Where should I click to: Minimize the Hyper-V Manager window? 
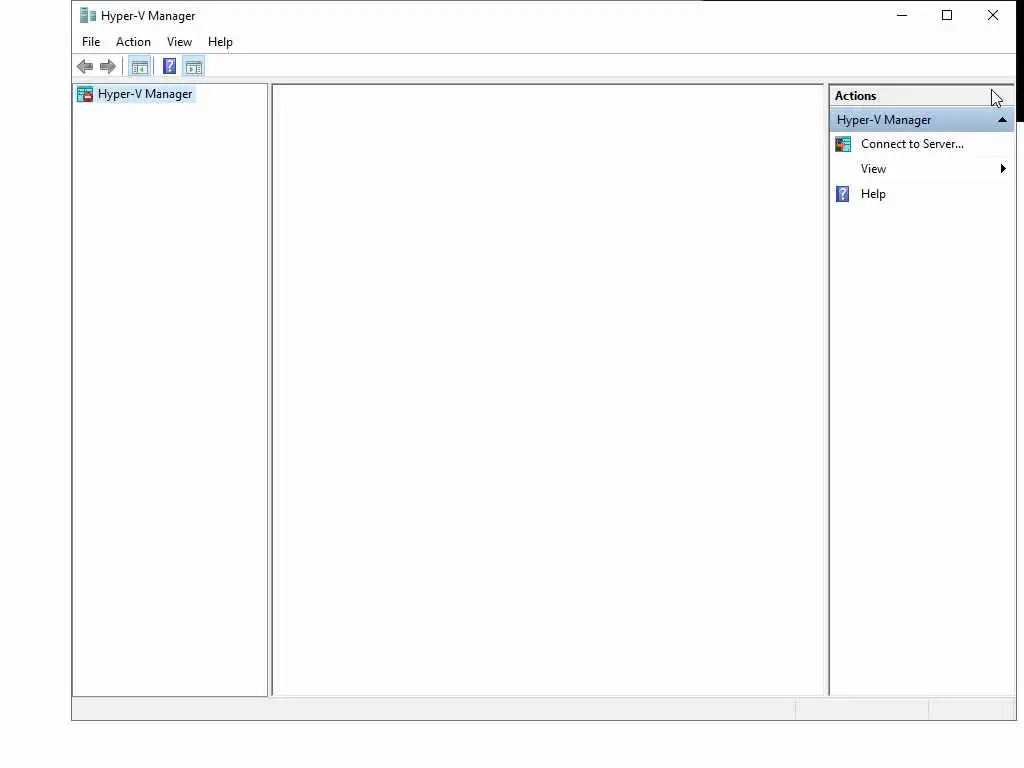coord(902,15)
